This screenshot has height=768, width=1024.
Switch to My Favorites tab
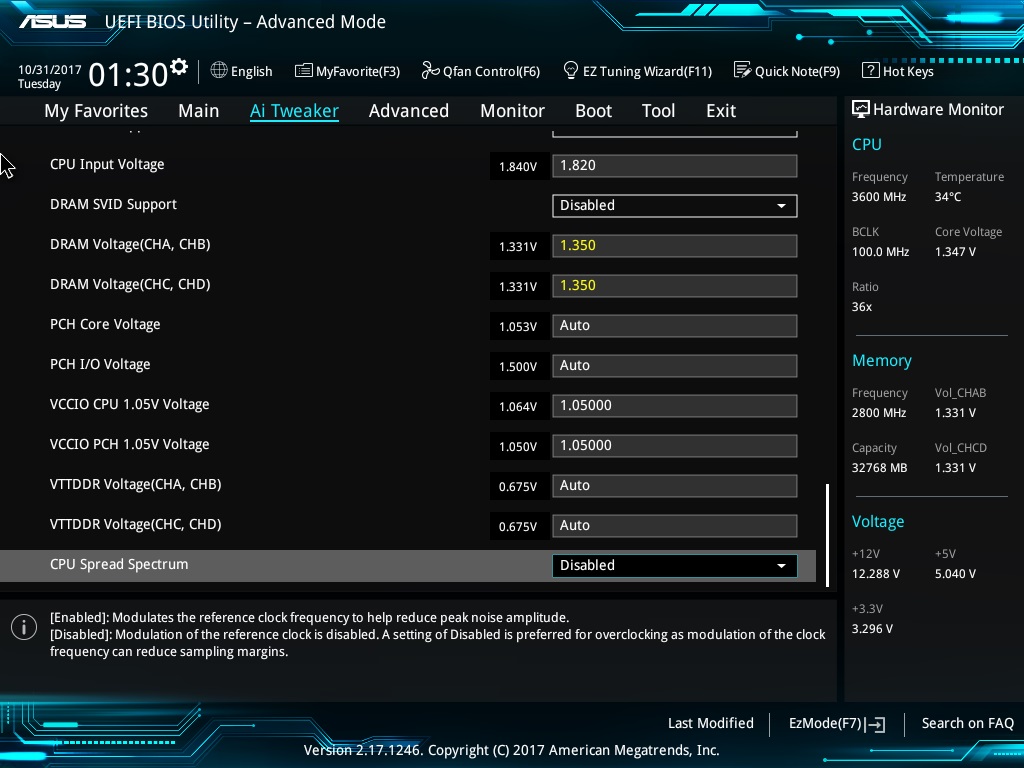tap(96, 111)
